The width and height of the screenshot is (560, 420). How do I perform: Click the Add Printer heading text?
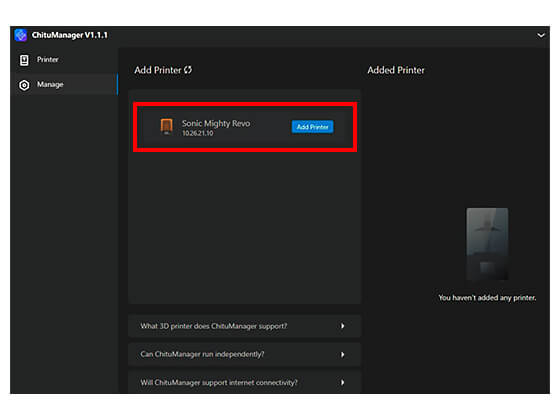click(x=158, y=70)
